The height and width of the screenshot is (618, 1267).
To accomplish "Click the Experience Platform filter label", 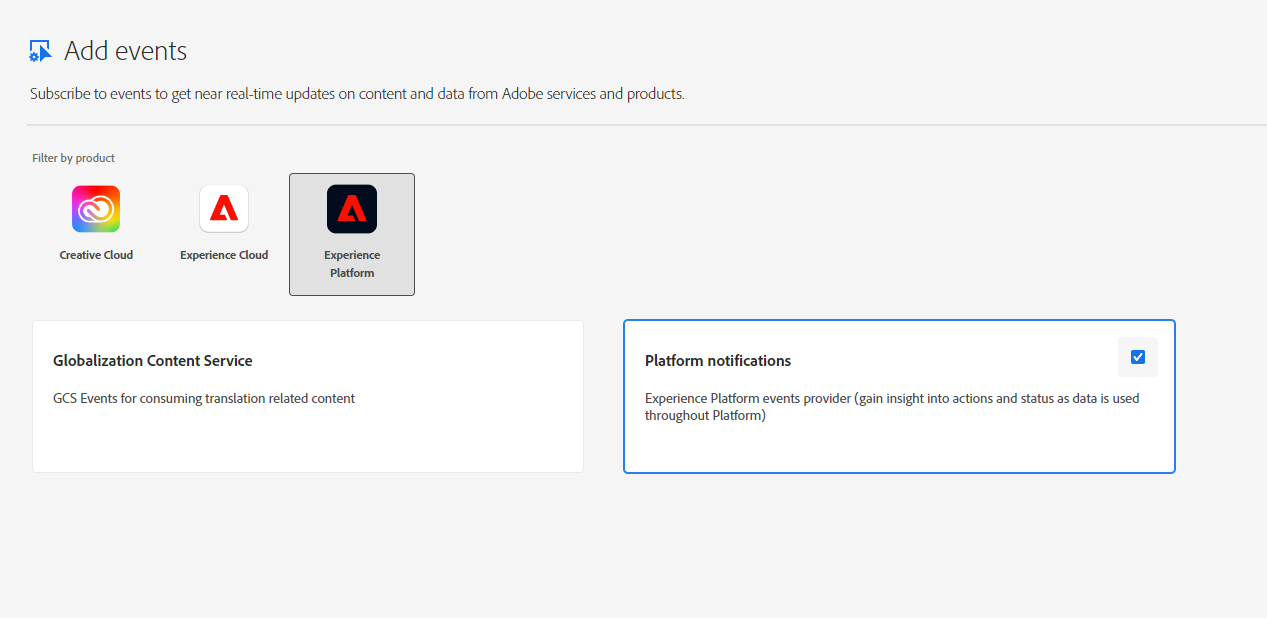I will click(352, 264).
